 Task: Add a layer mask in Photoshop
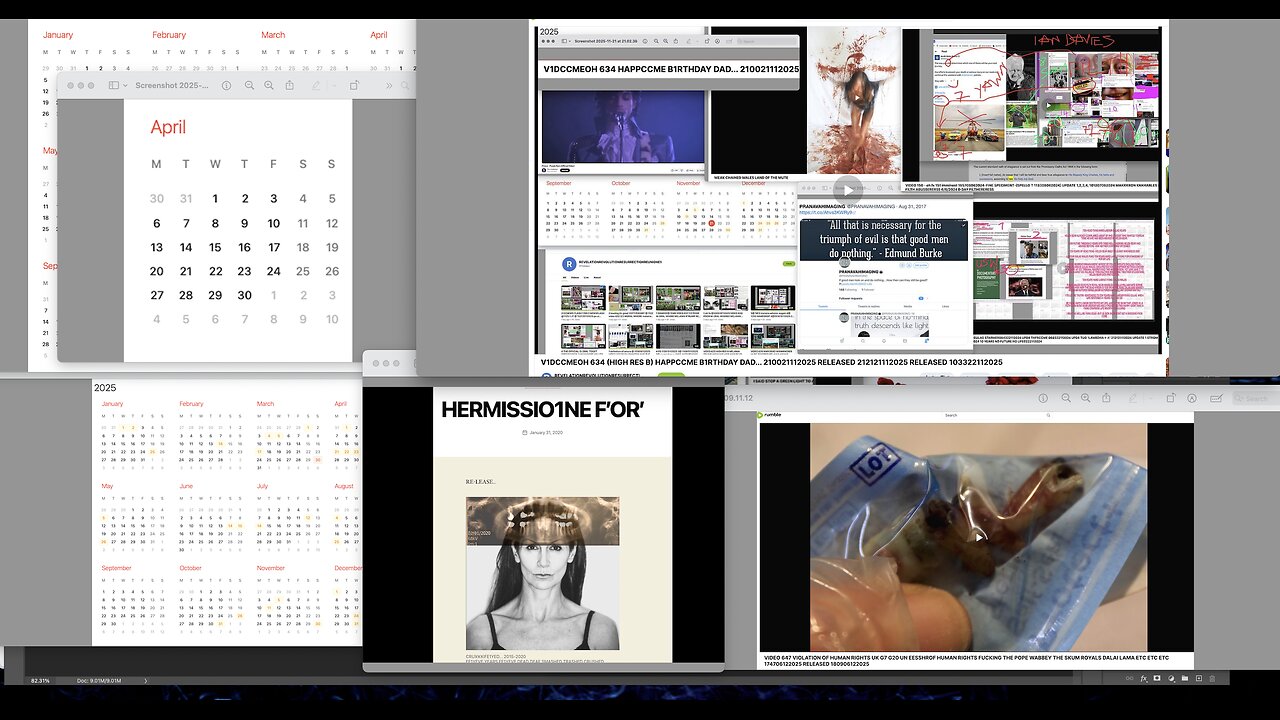tap(1157, 678)
